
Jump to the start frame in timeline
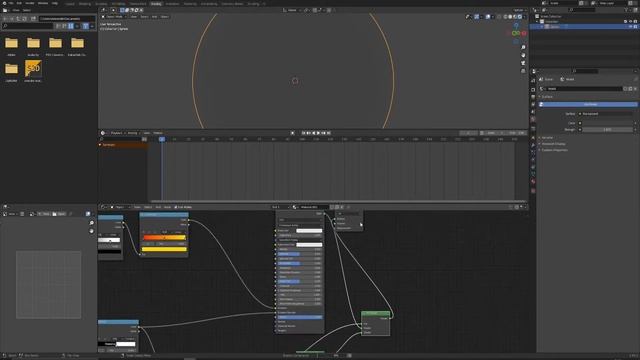point(304,133)
